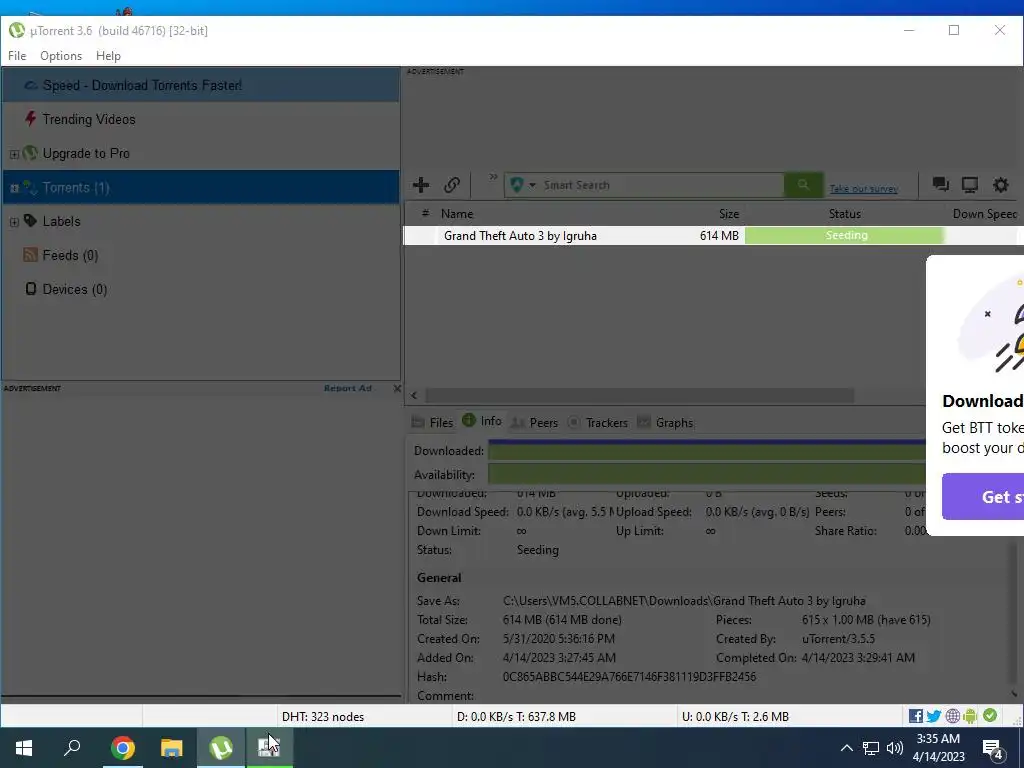Click the Android status bar icon
1024x768 pixels.
[x=970, y=716]
